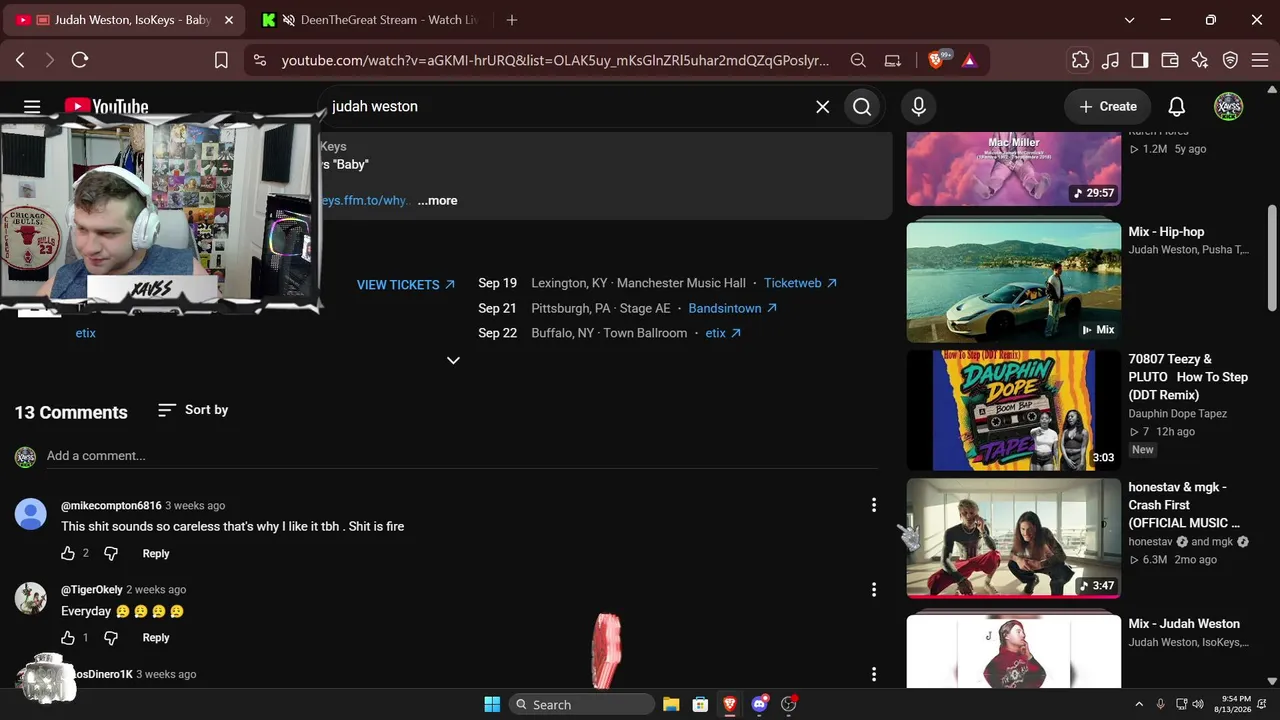Expand the description with "...more"
Screen dimensions: 1280x720
coord(437,201)
